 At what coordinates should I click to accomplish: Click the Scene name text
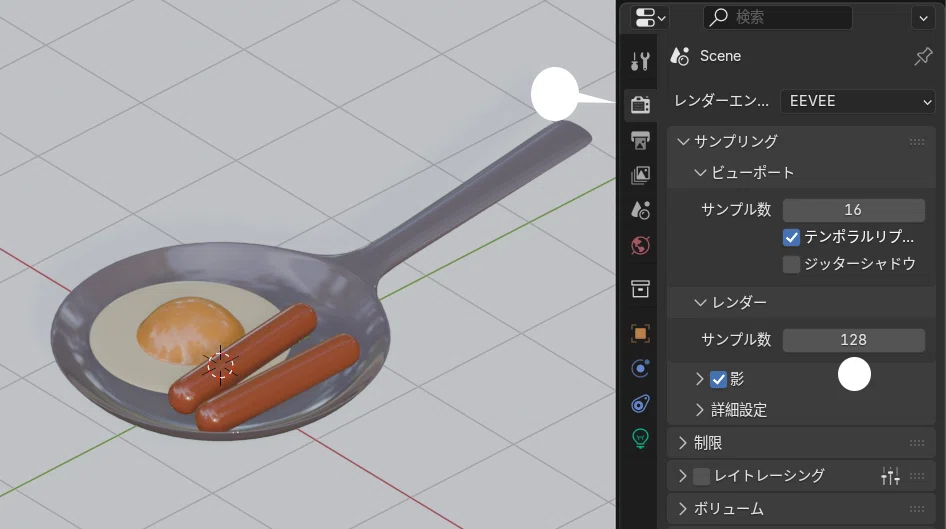point(720,56)
